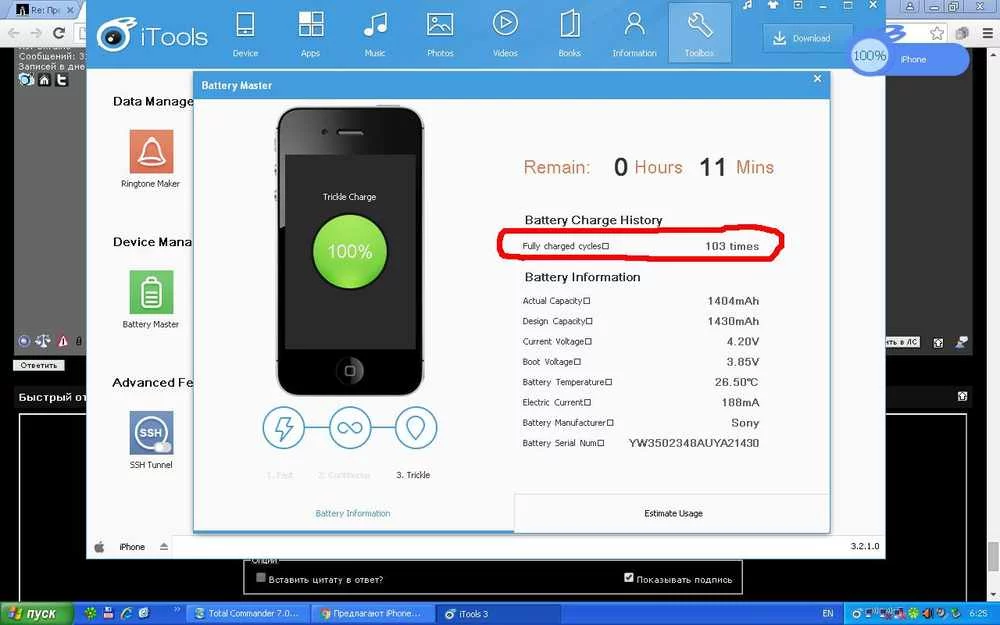Open the Information section
The height and width of the screenshot is (625, 1000).
(634, 33)
